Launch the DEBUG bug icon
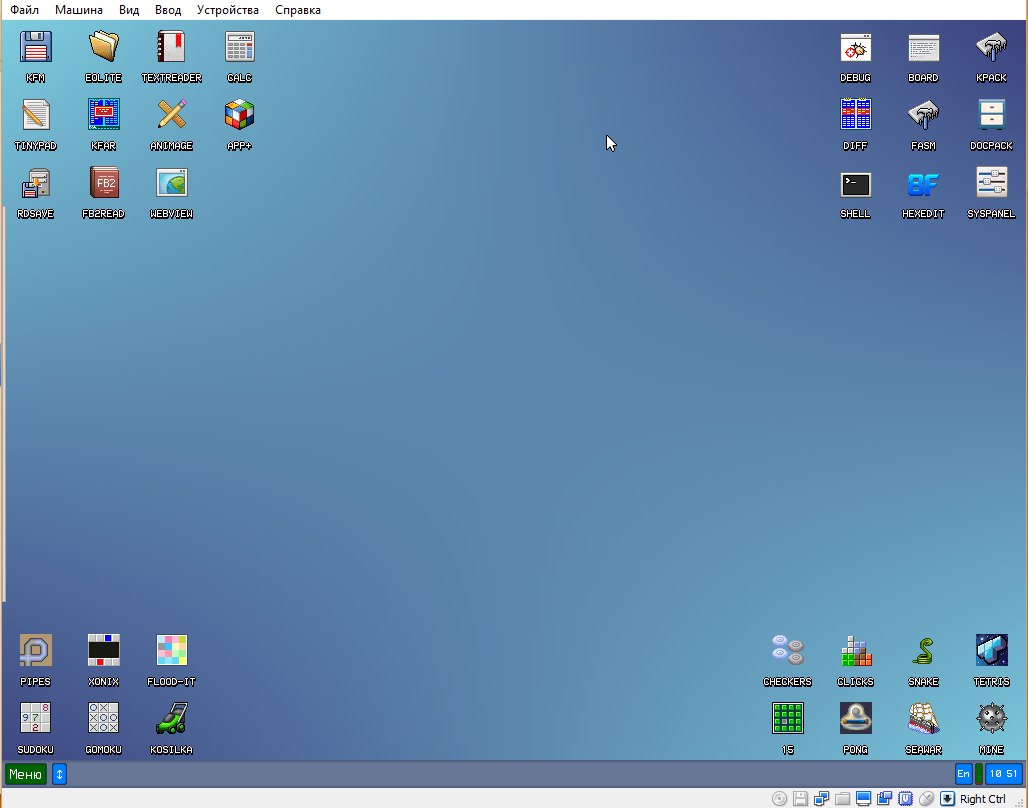The height and width of the screenshot is (808, 1028). (856, 47)
